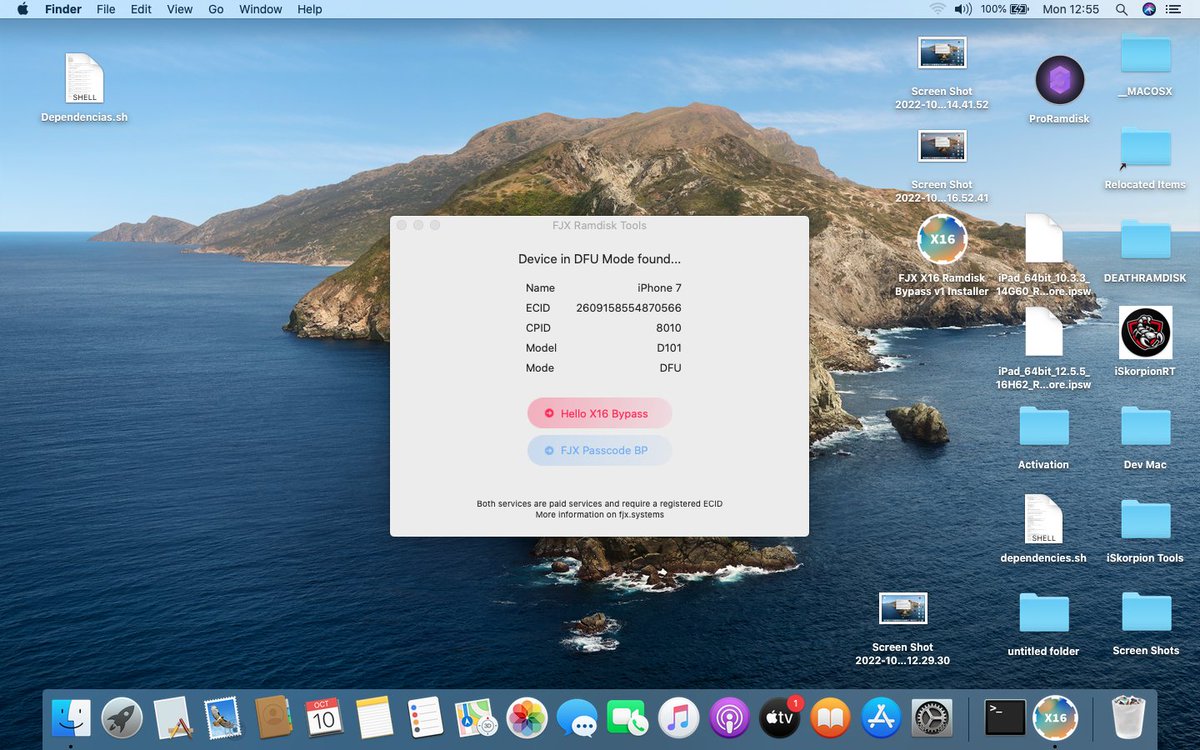Screen dimensions: 1200x750
Task: Click the volume icon in menu bar
Action: (x=963, y=9)
